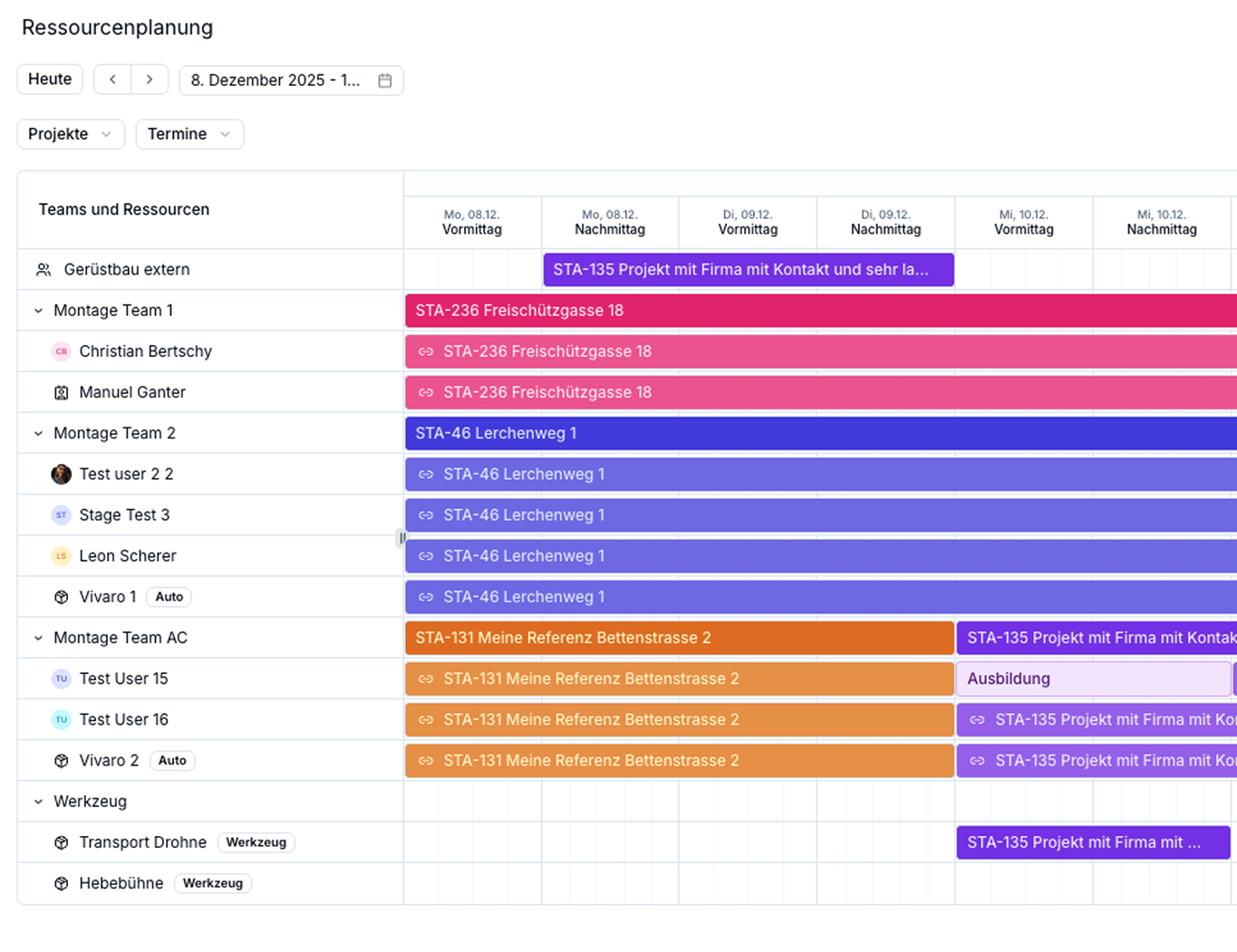This screenshot has width=1237, height=952.
Task: Click the Vivaro 1 cube icon
Action: tap(62, 597)
